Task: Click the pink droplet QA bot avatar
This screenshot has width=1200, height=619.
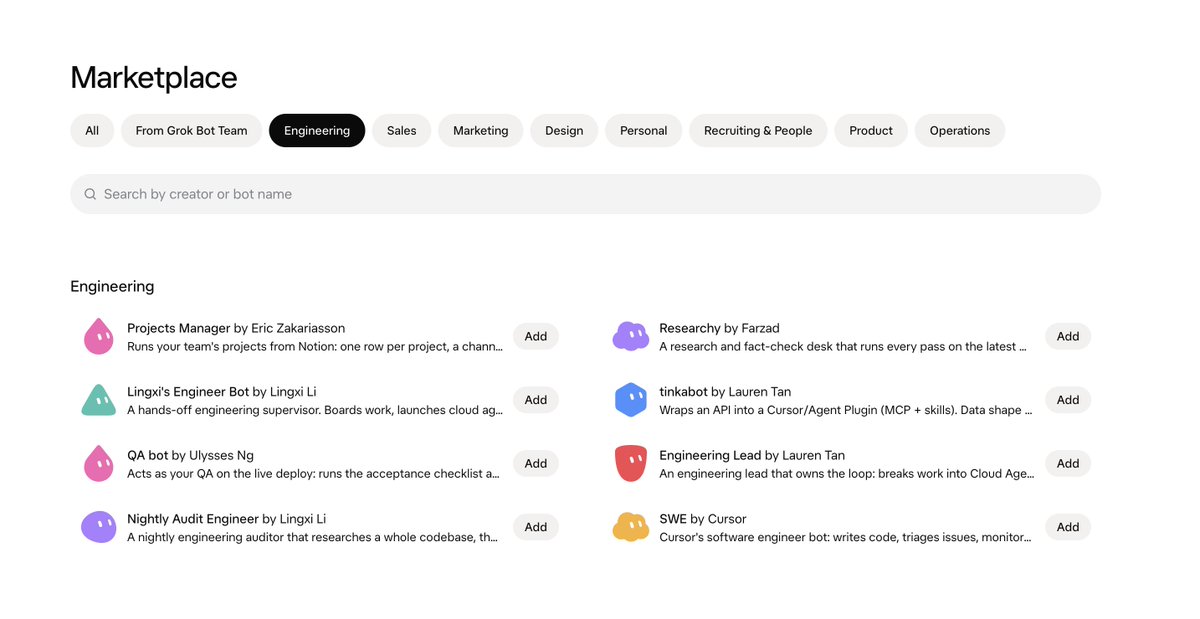Action: (98, 464)
